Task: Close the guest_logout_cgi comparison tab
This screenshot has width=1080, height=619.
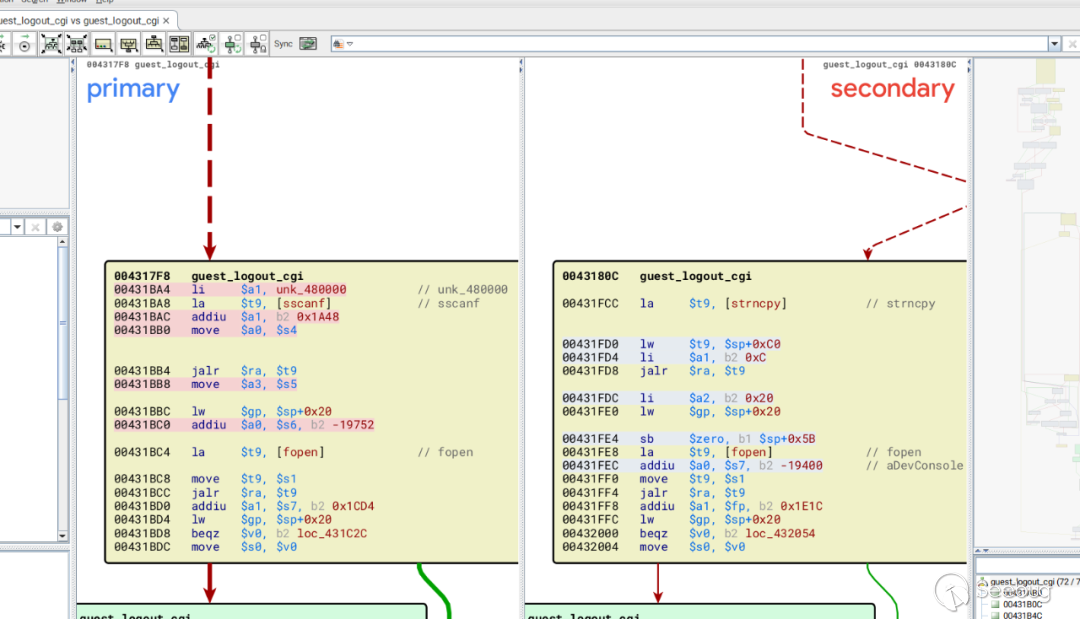Action: click(x=168, y=20)
